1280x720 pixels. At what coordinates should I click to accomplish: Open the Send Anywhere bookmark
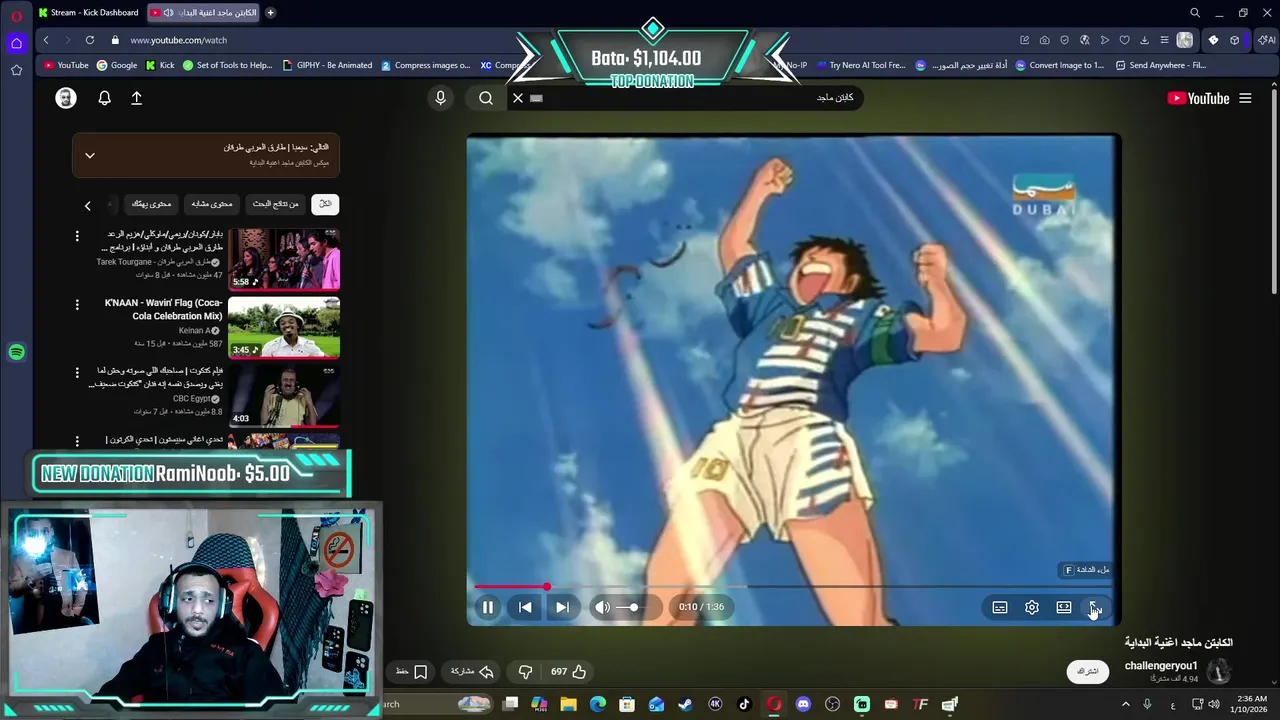click(x=1161, y=65)
